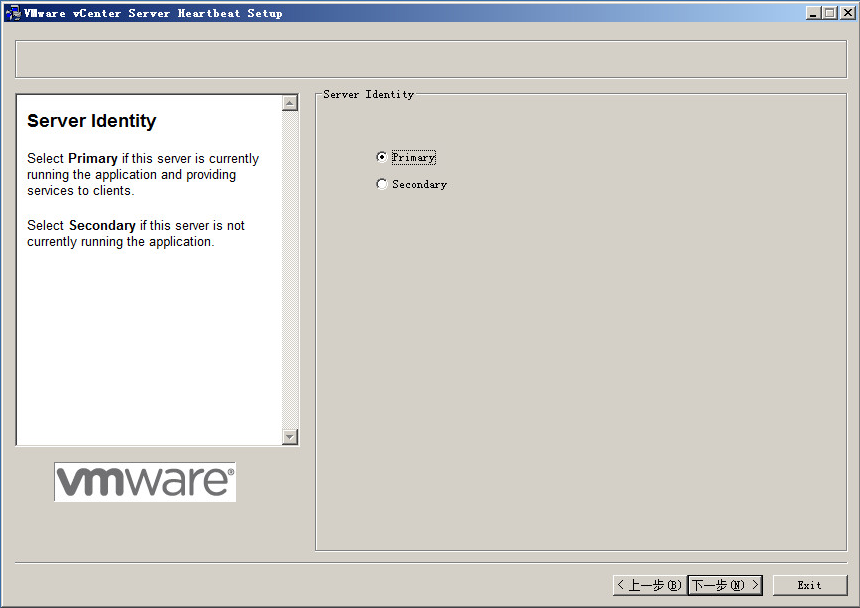Click the help panel scroll up arrow
The image size is (860, 608).
290,103
